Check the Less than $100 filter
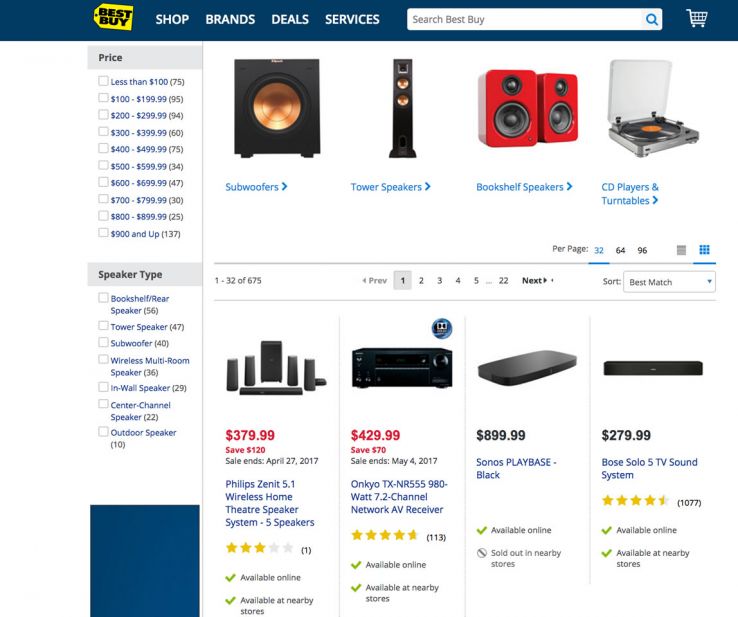Screen dimensions: 738x617 click(x=103, y=81)
